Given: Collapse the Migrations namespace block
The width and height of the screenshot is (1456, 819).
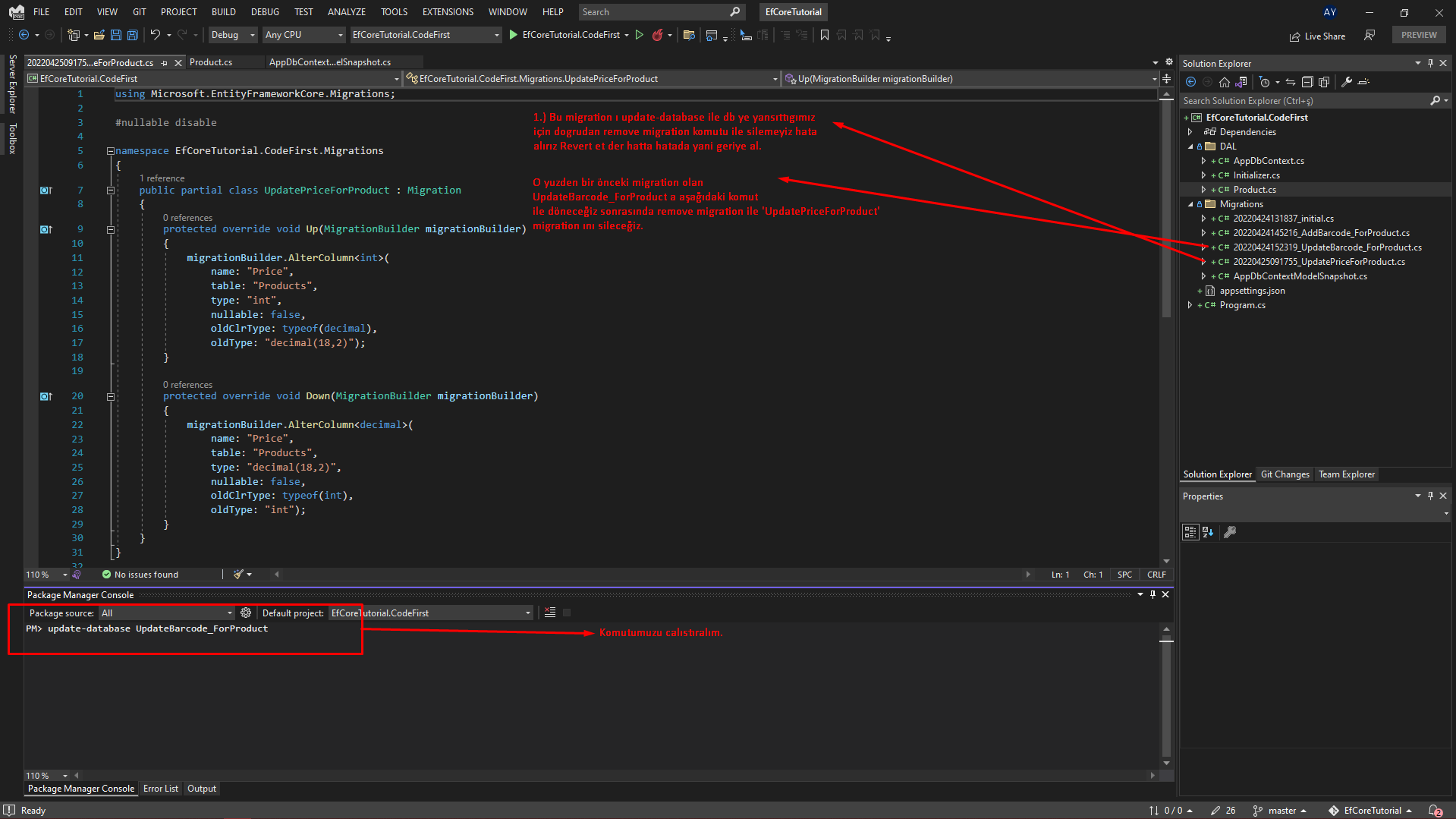Looking at the screenshot, I should tap(111, 150).
